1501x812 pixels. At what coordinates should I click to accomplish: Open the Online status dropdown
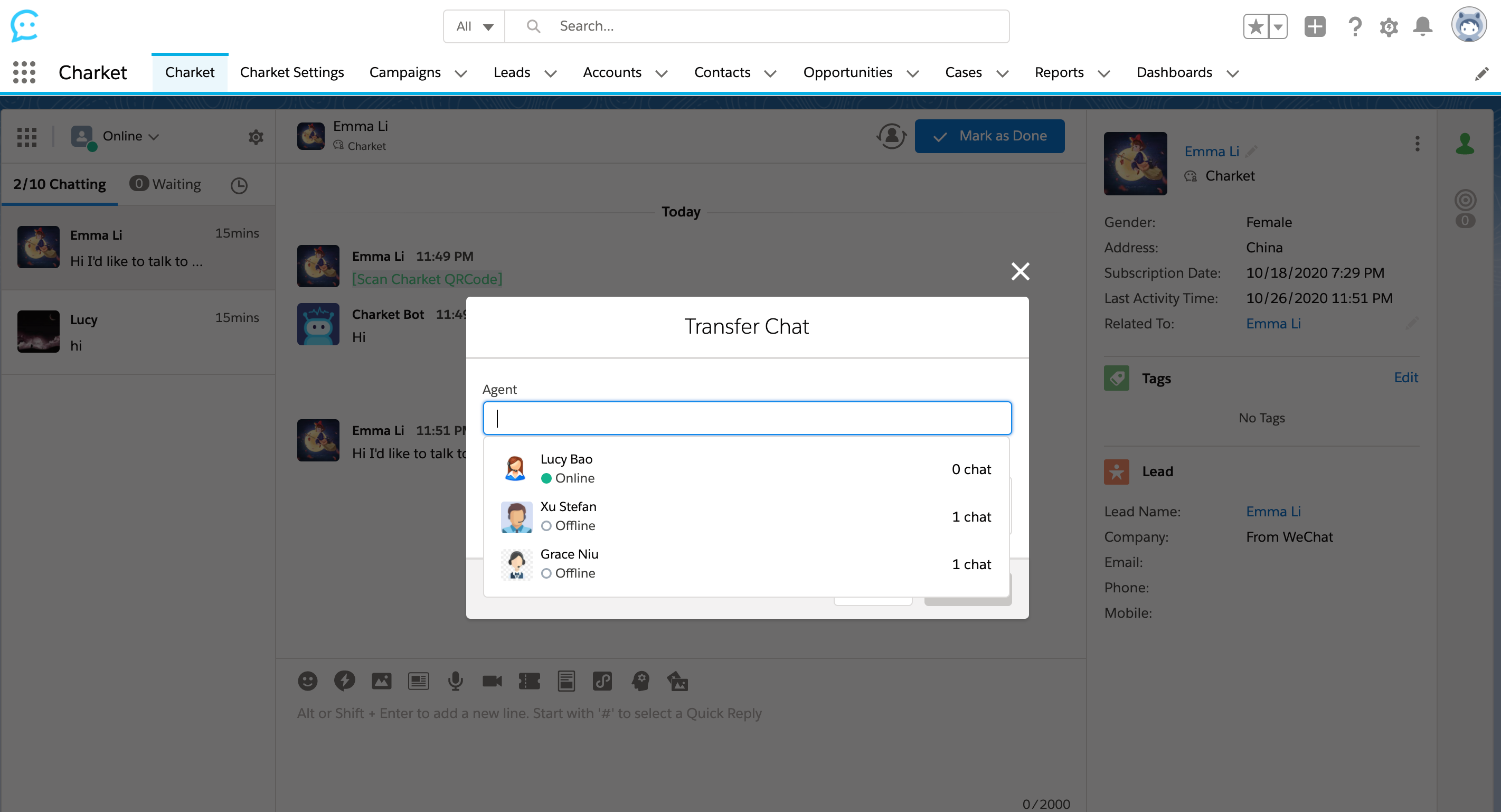(130, 136)
